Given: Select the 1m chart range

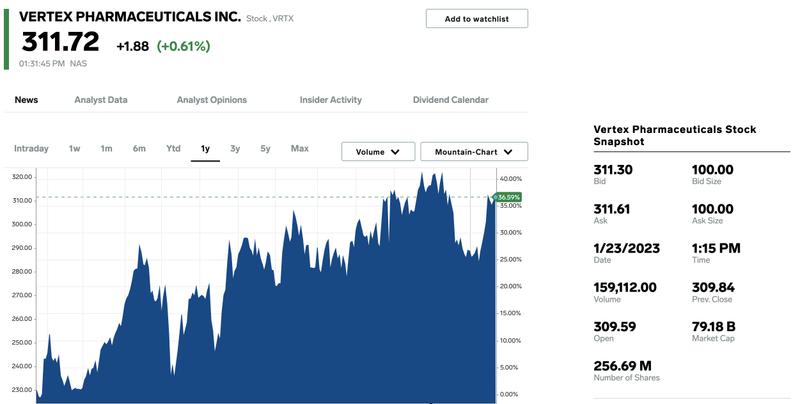Looking at the screenshot, I should click(x=106, y=148).
